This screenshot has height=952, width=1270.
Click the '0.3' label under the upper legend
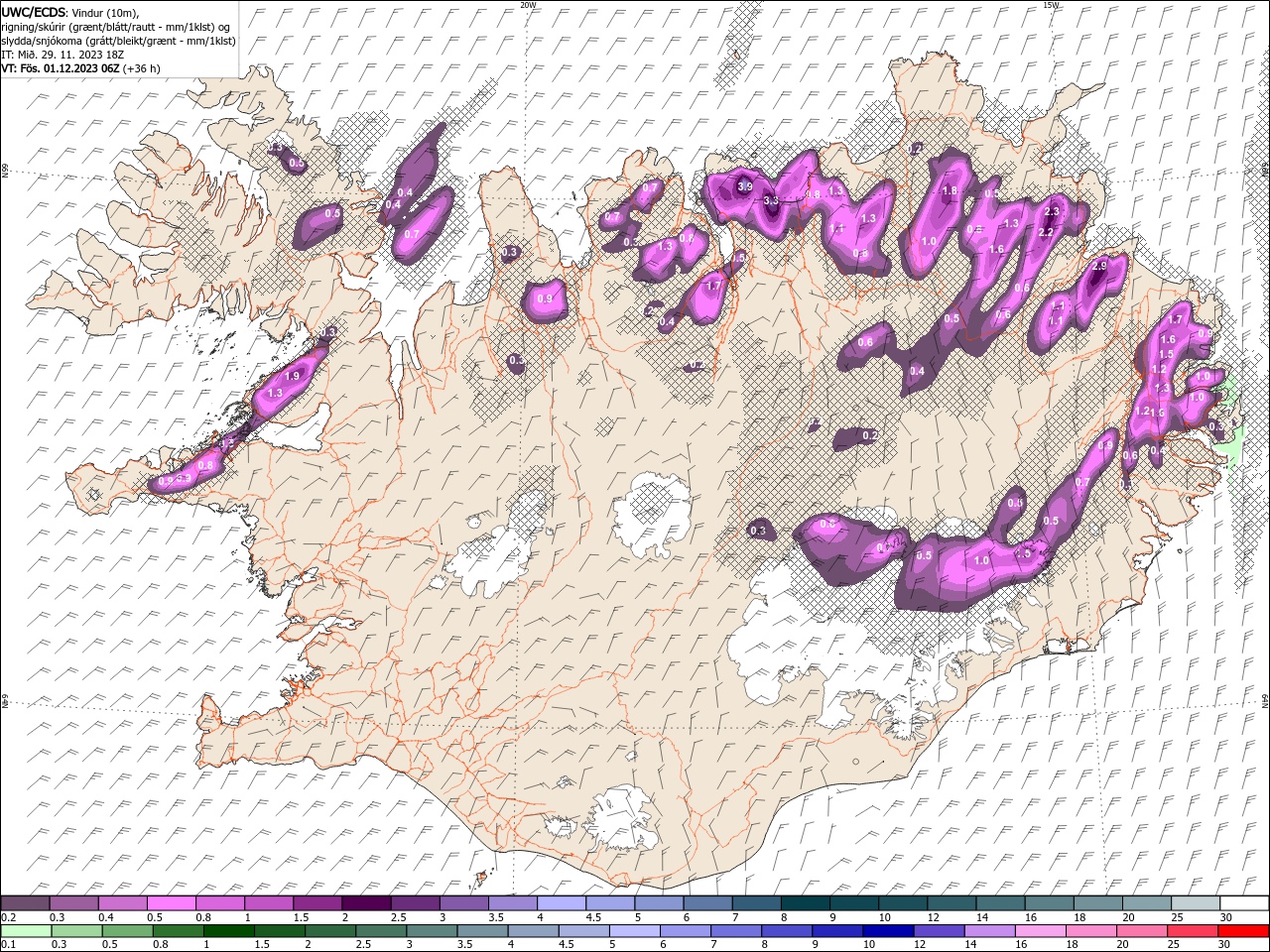(58, 917)
